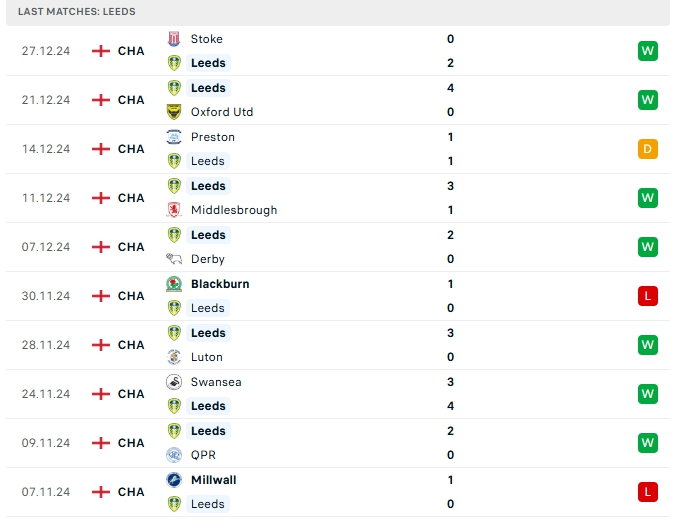Click the Millwall club crest icon
Image resolution: width=680 pixels, height=520 pixels.
[x=174, y=480]
